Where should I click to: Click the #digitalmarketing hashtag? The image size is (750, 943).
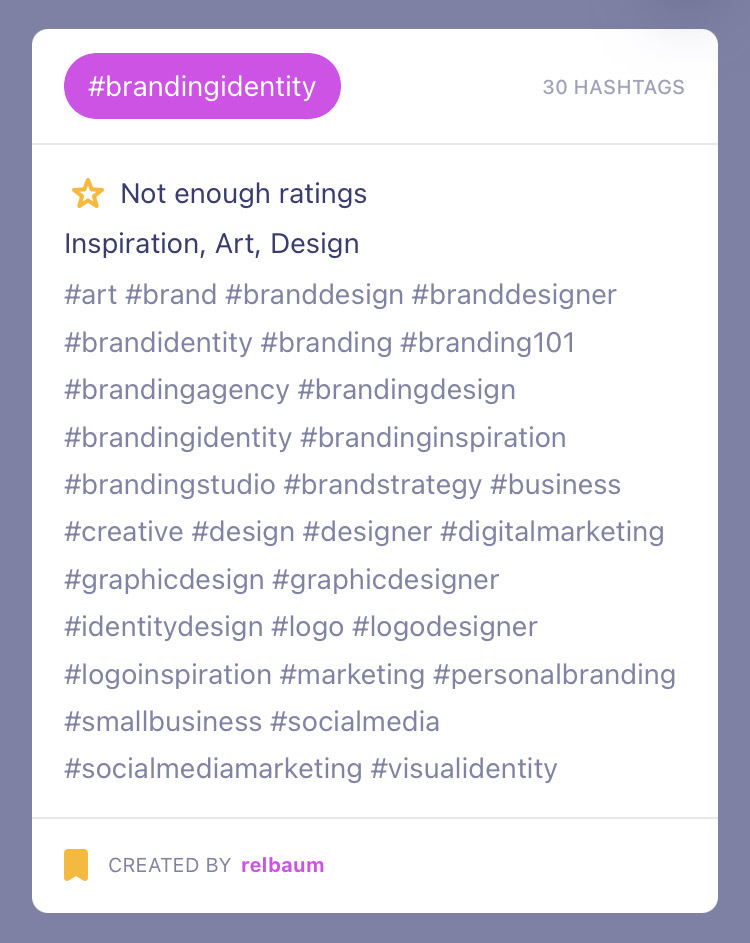[x=552, y=532]
